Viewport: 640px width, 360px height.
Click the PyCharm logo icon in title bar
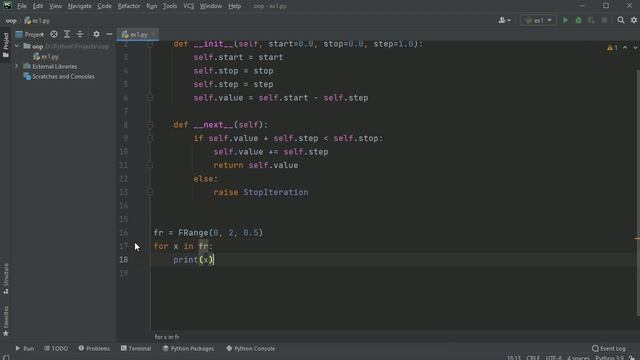click(7, 6)
